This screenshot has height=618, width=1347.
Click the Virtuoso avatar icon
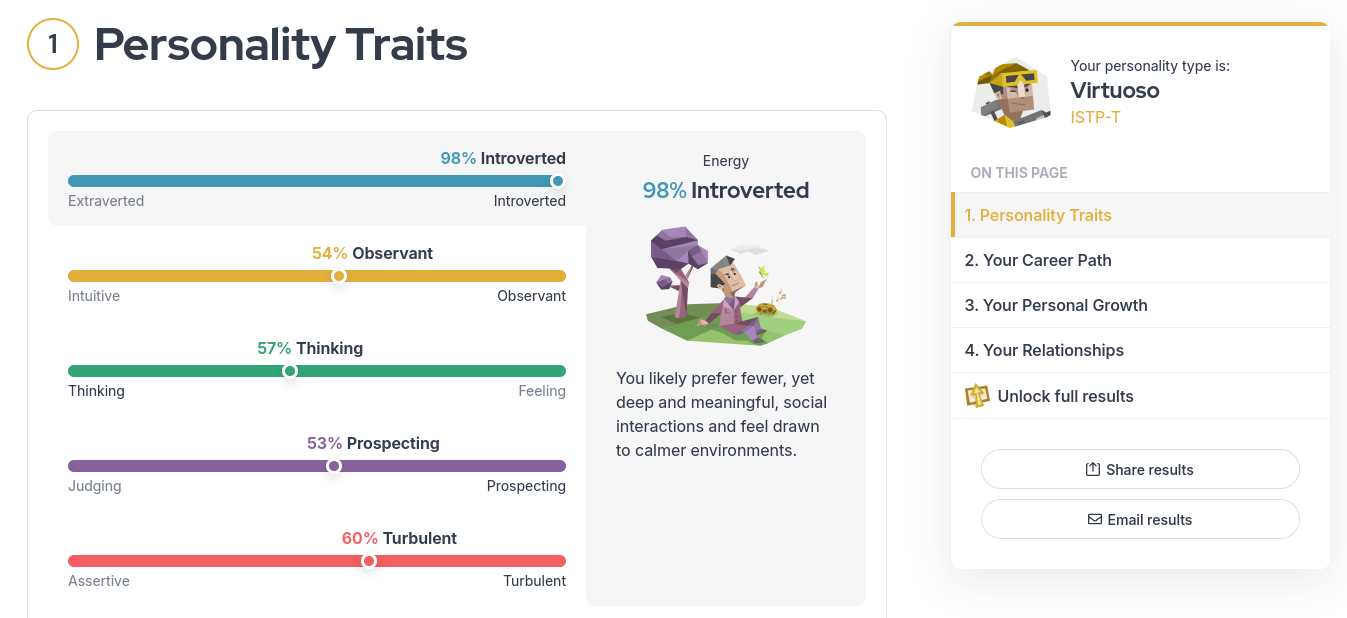point(1011,93)
